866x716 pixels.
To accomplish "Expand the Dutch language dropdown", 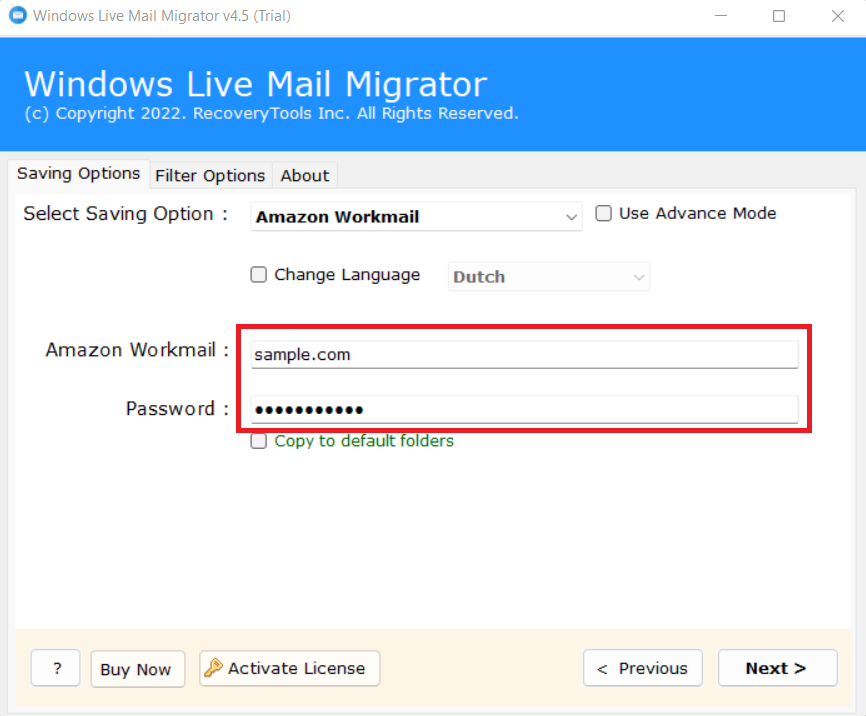I will click(x=549, y=276).
